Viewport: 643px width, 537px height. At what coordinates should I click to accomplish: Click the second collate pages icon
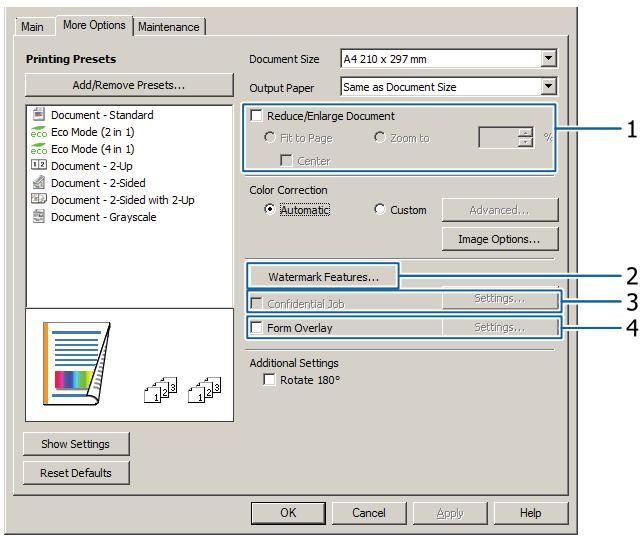(205, 389)
